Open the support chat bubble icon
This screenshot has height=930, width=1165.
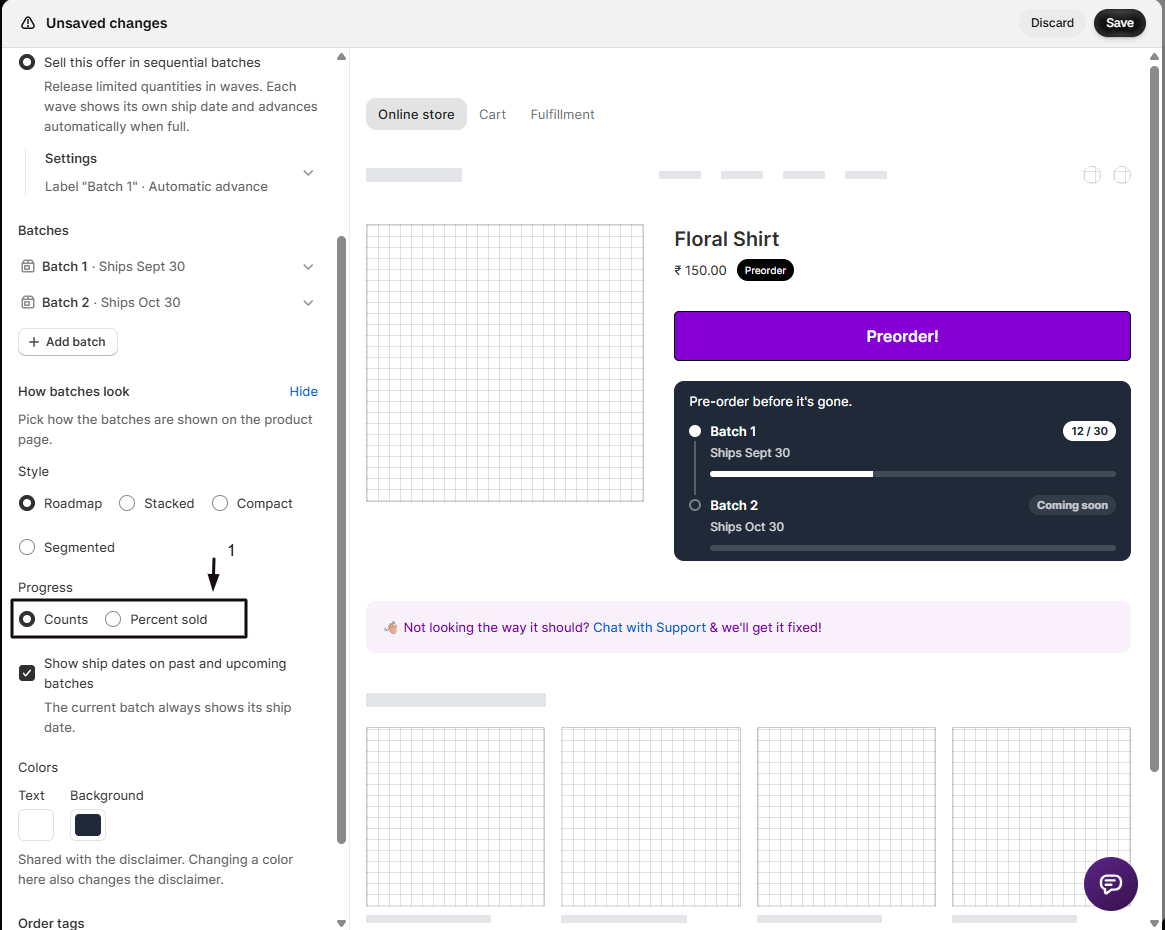pos(1110,883)
